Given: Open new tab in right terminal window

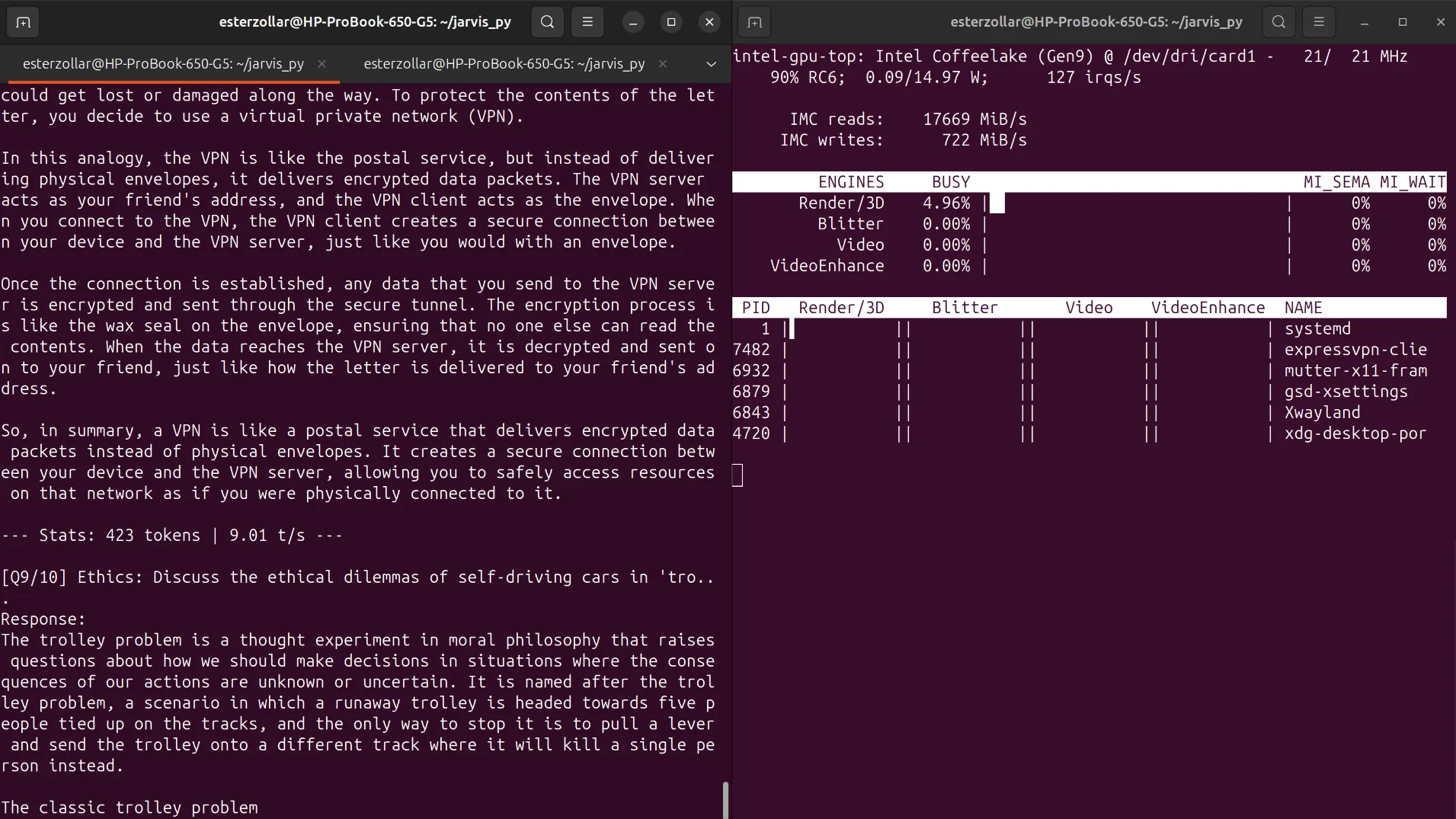Looking at the screenshot, I should pyautogui.click(x=754, y=22).
